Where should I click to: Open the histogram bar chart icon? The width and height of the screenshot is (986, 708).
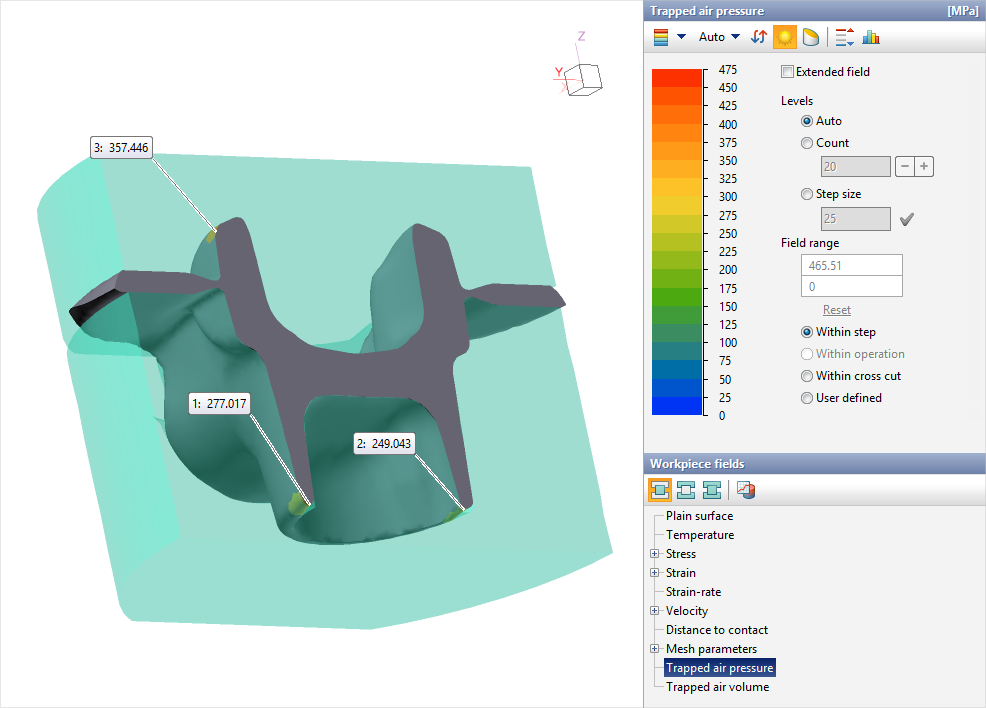[x=871, y=37]
